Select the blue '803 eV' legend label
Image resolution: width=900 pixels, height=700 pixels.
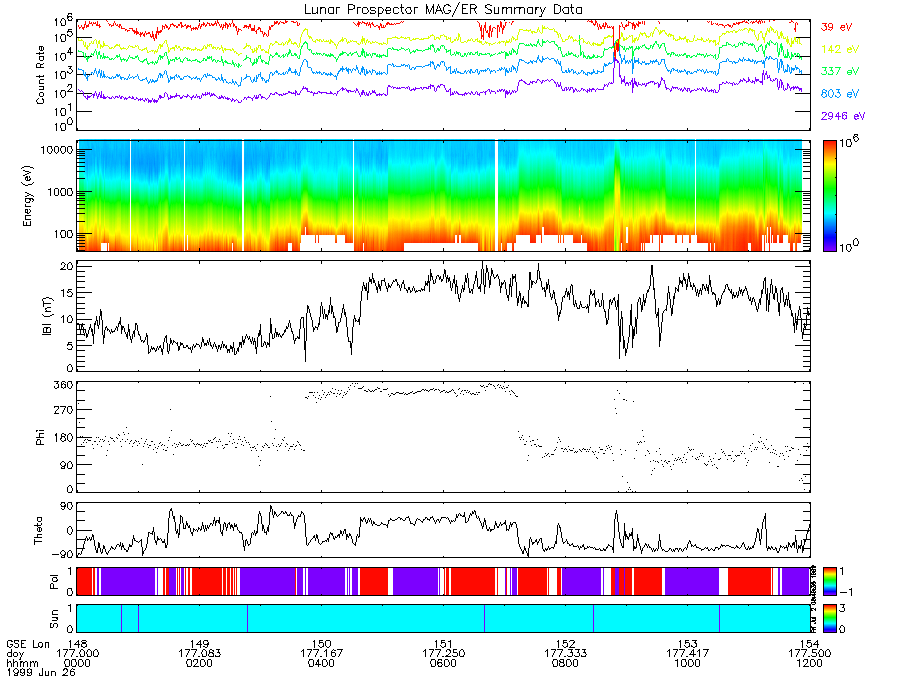tap(839, 94)
